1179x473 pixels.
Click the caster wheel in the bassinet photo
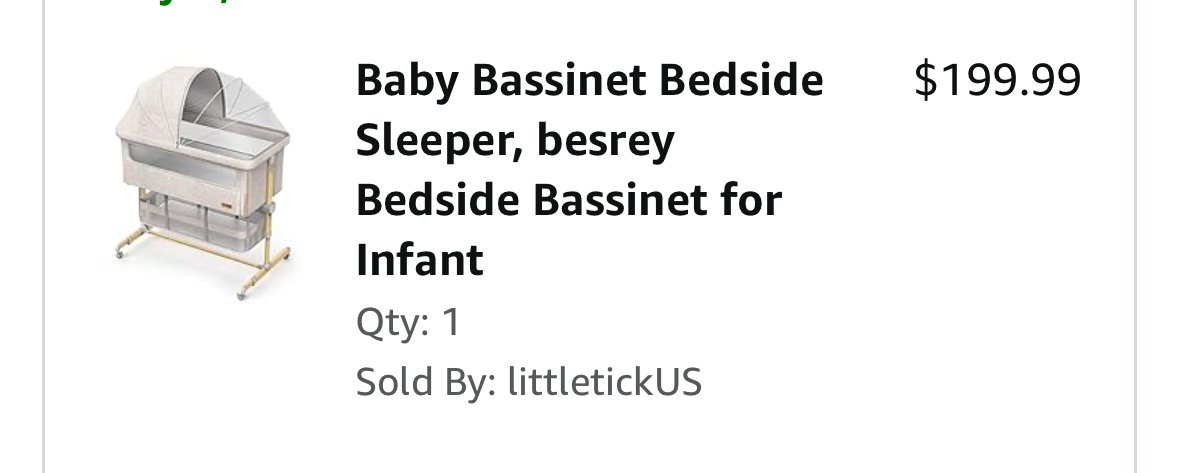[242, 295]
